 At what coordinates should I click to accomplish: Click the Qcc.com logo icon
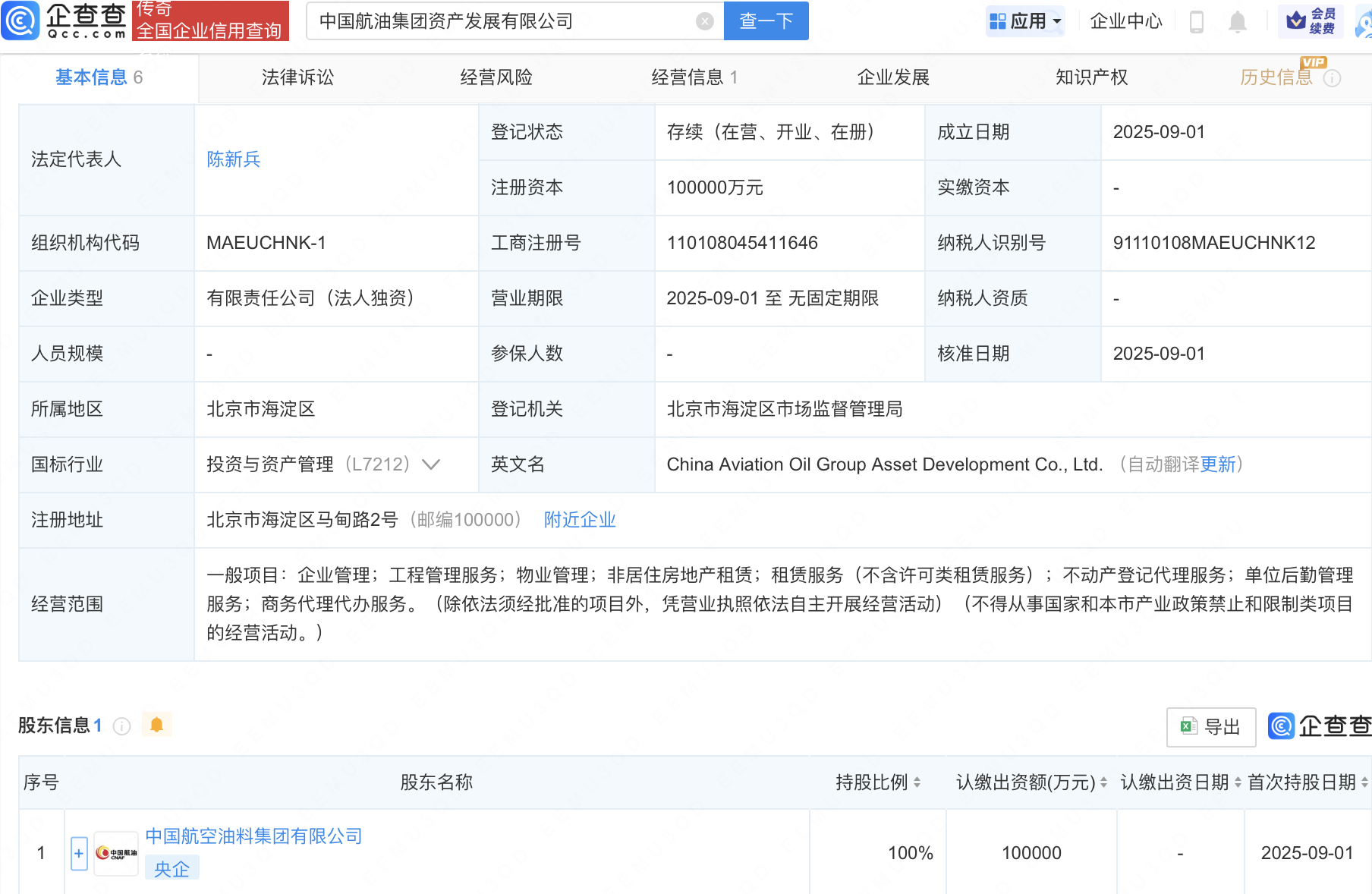pos(20,20)
